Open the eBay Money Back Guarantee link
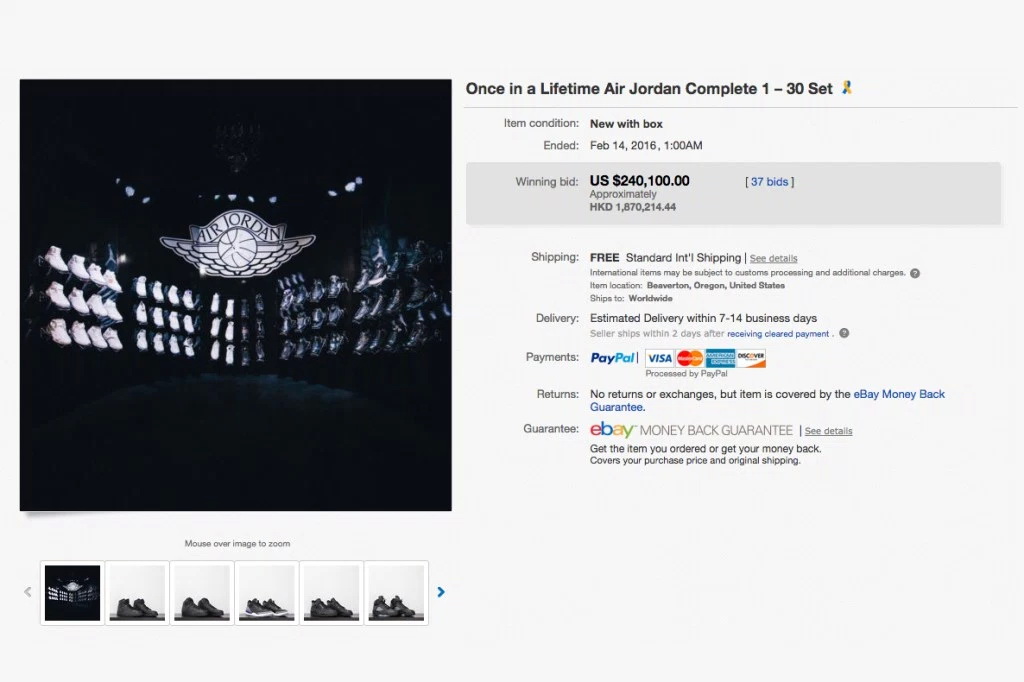This screenshot has width=1024, height=682. click(767, 400)
